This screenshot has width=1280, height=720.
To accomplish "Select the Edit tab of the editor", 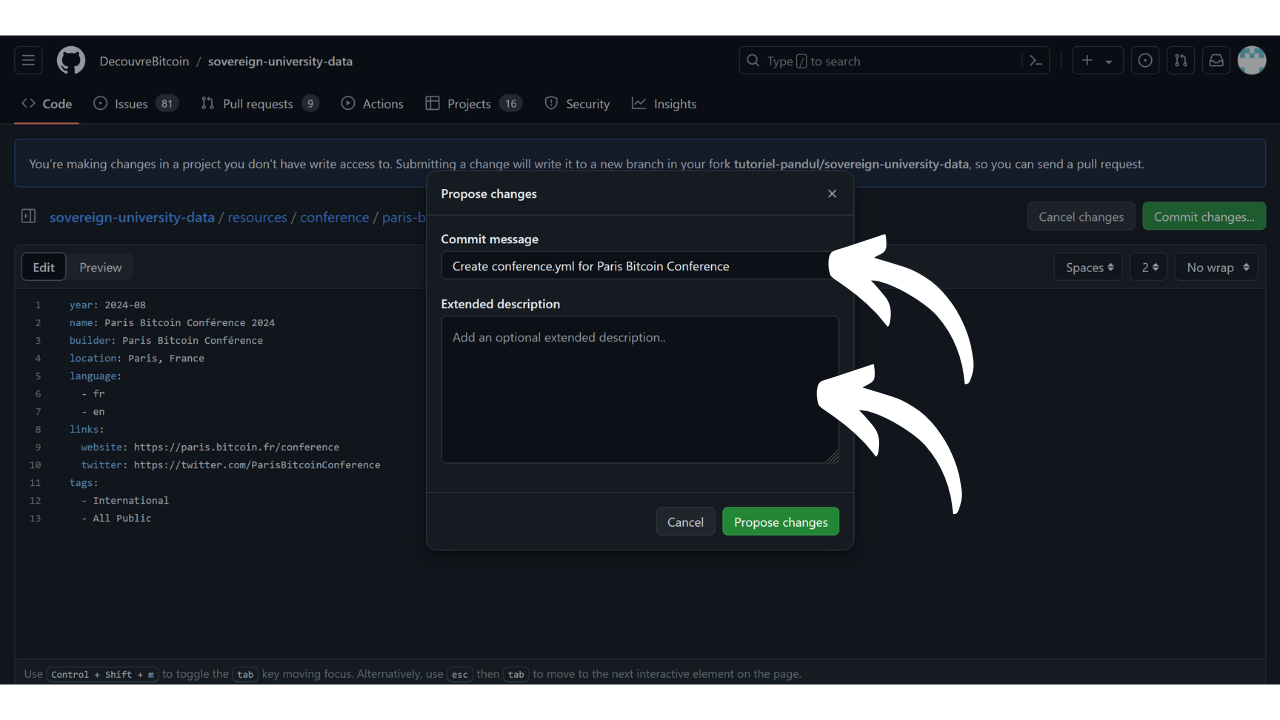I will tap(44, 267).
